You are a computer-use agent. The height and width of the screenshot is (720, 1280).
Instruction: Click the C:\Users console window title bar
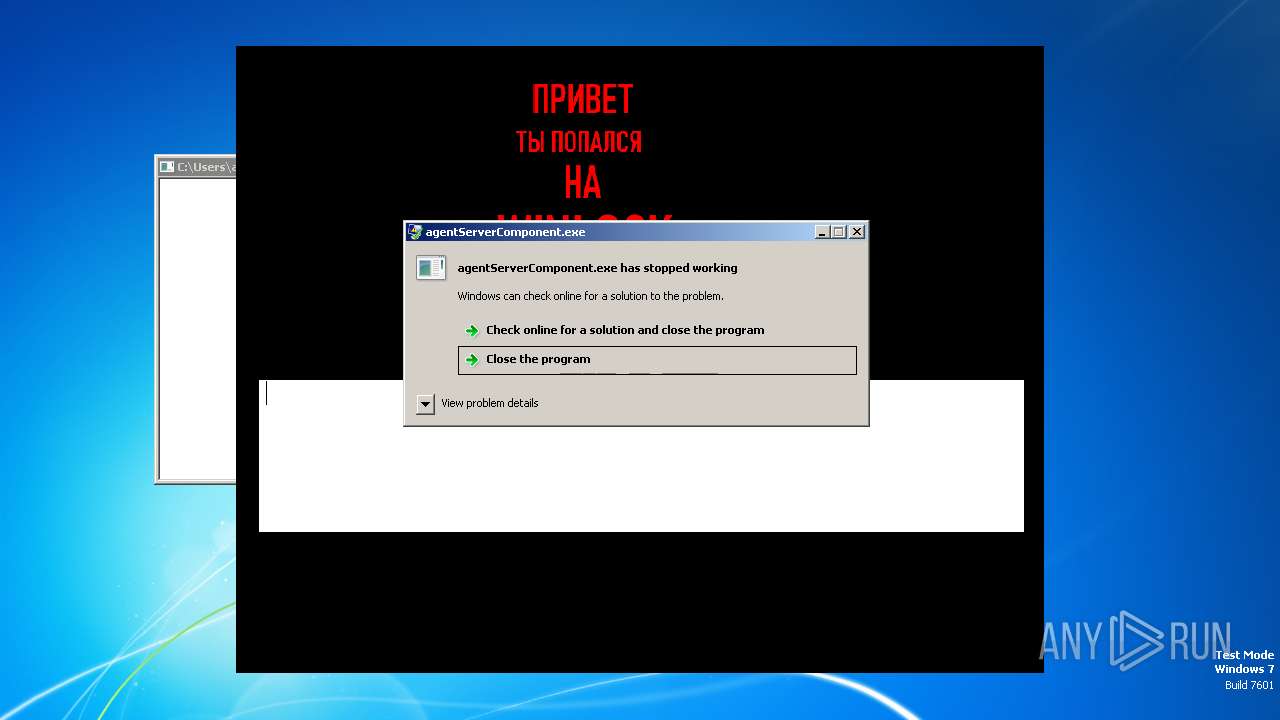pos(197,167)
